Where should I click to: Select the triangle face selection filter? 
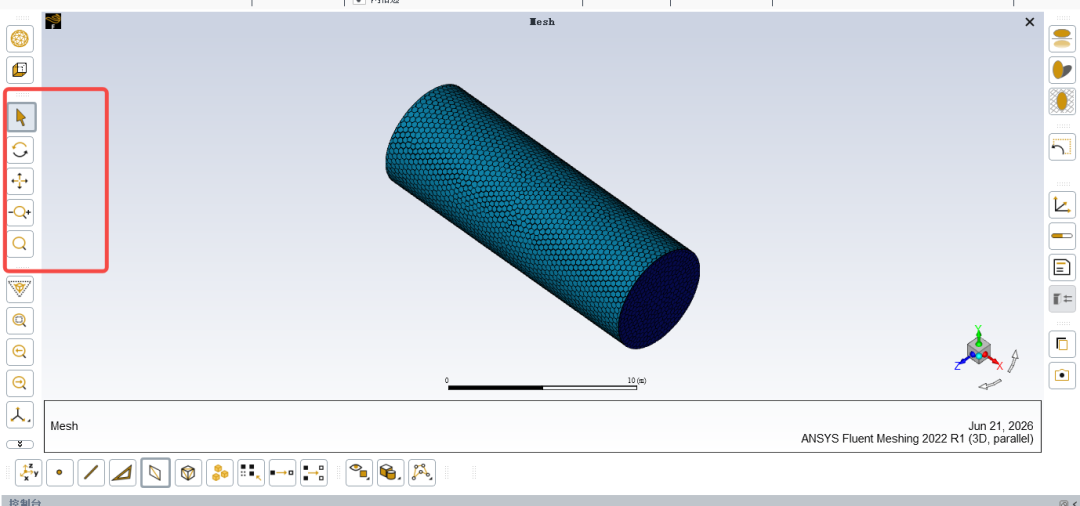(x=123, y=473)
